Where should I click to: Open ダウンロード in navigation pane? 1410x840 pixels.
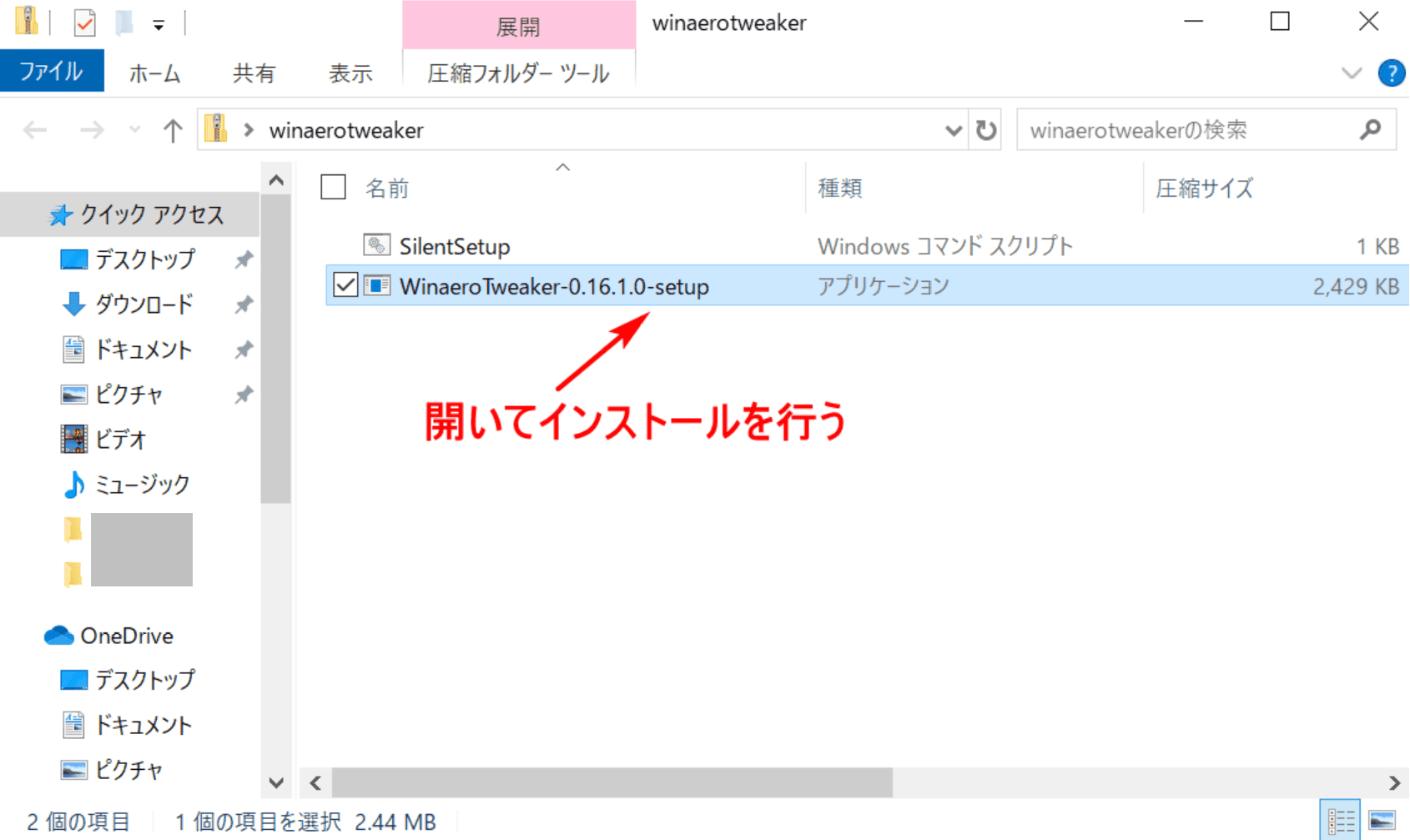tap(144, 304)
